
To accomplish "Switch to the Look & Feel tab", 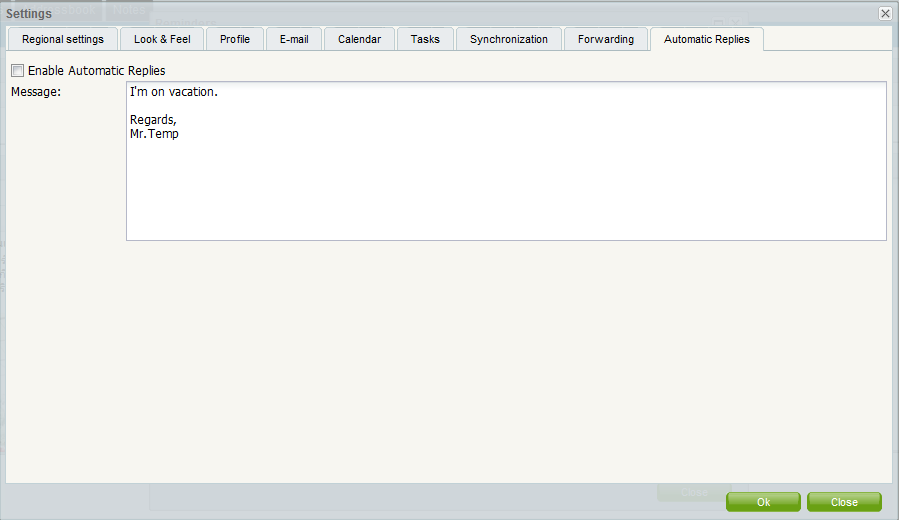I will (162, 39).
